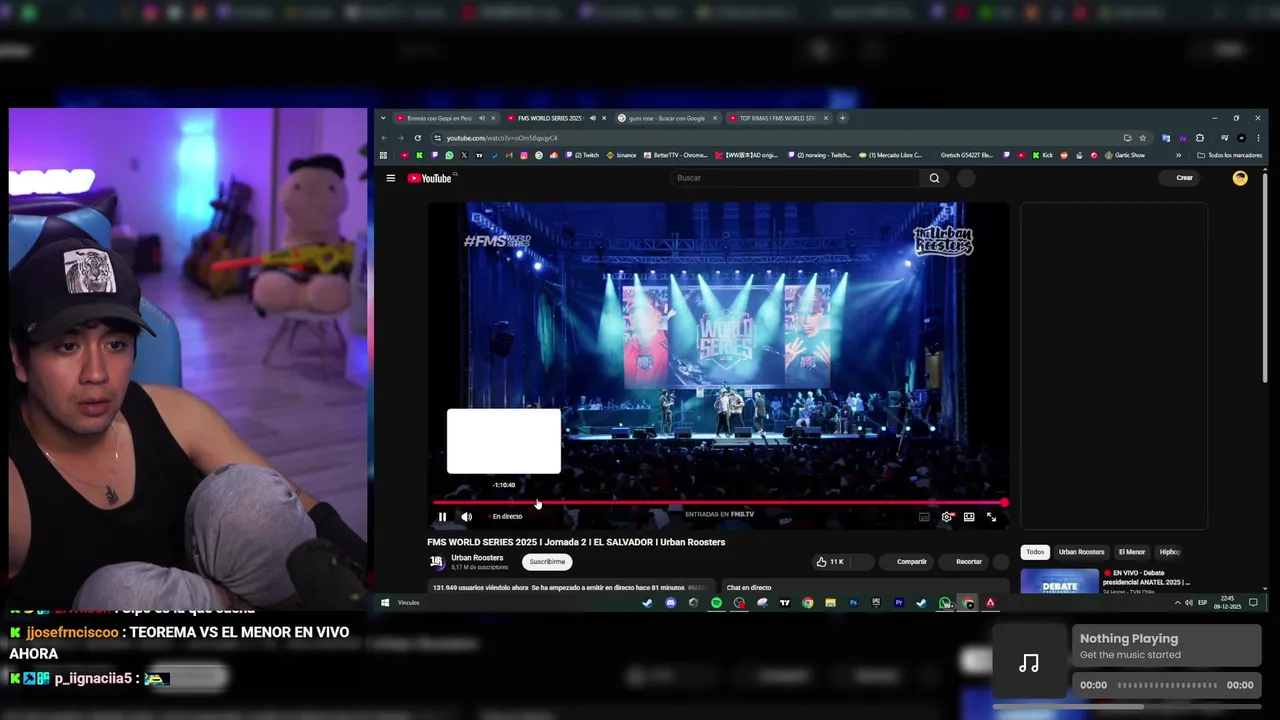The width and height of the screenshot is (1280, 720).
Task: Pause the YouTube live video
Action: (442, 517)
